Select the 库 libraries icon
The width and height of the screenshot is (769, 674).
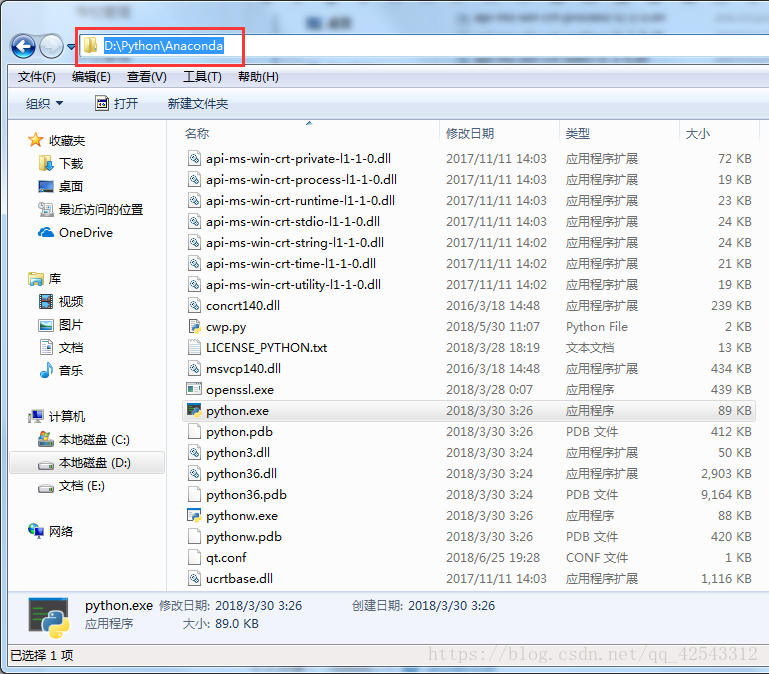coord(35,279)
